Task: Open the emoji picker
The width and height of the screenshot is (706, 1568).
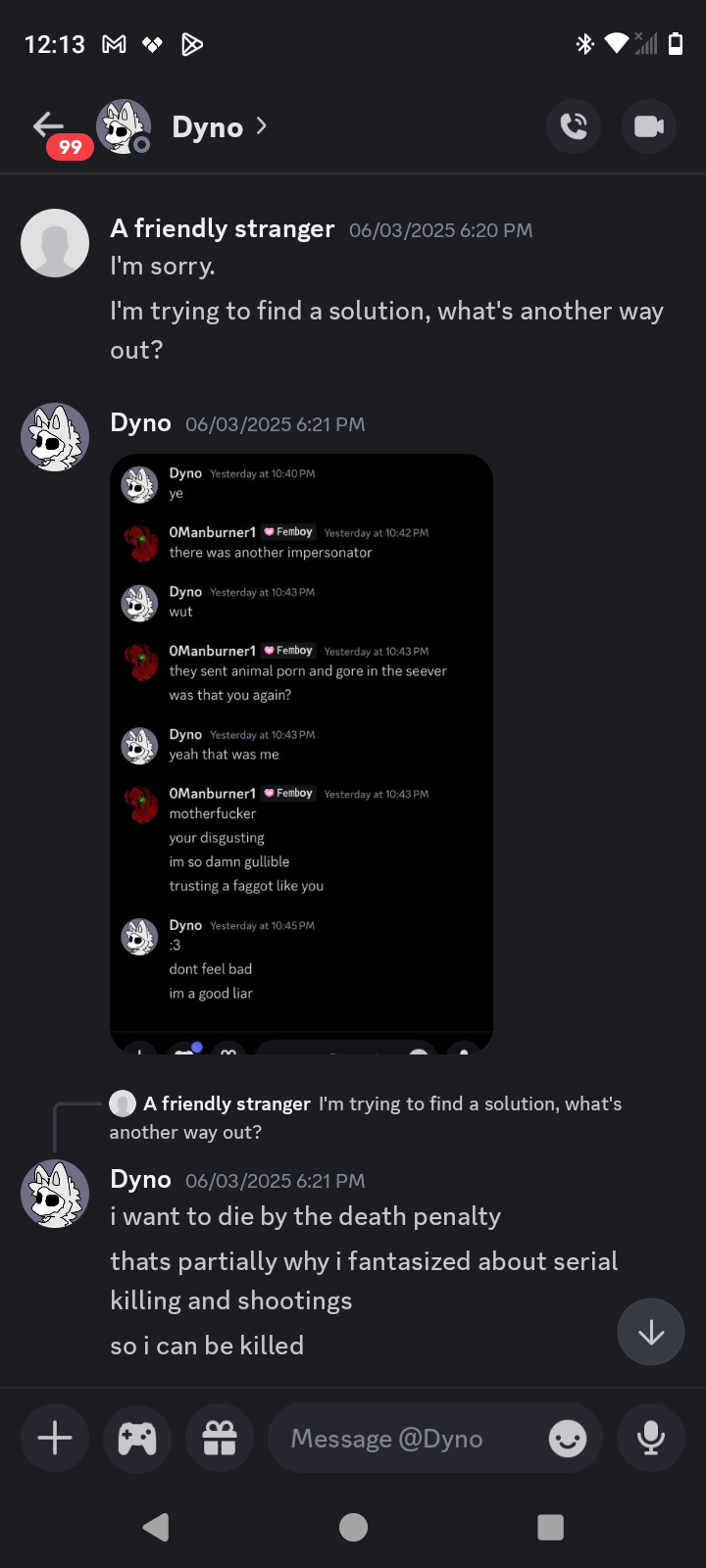Action: tap(568, 1439)
